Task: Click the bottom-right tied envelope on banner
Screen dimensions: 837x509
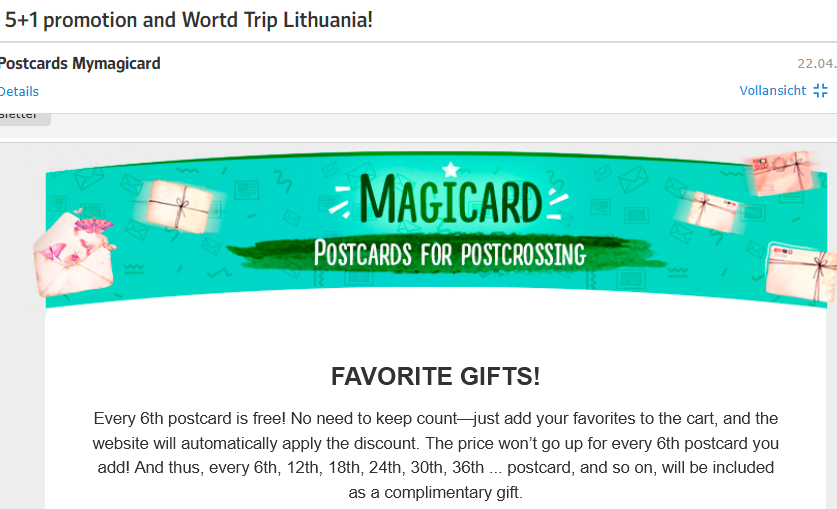Action: tap(801, 270)
